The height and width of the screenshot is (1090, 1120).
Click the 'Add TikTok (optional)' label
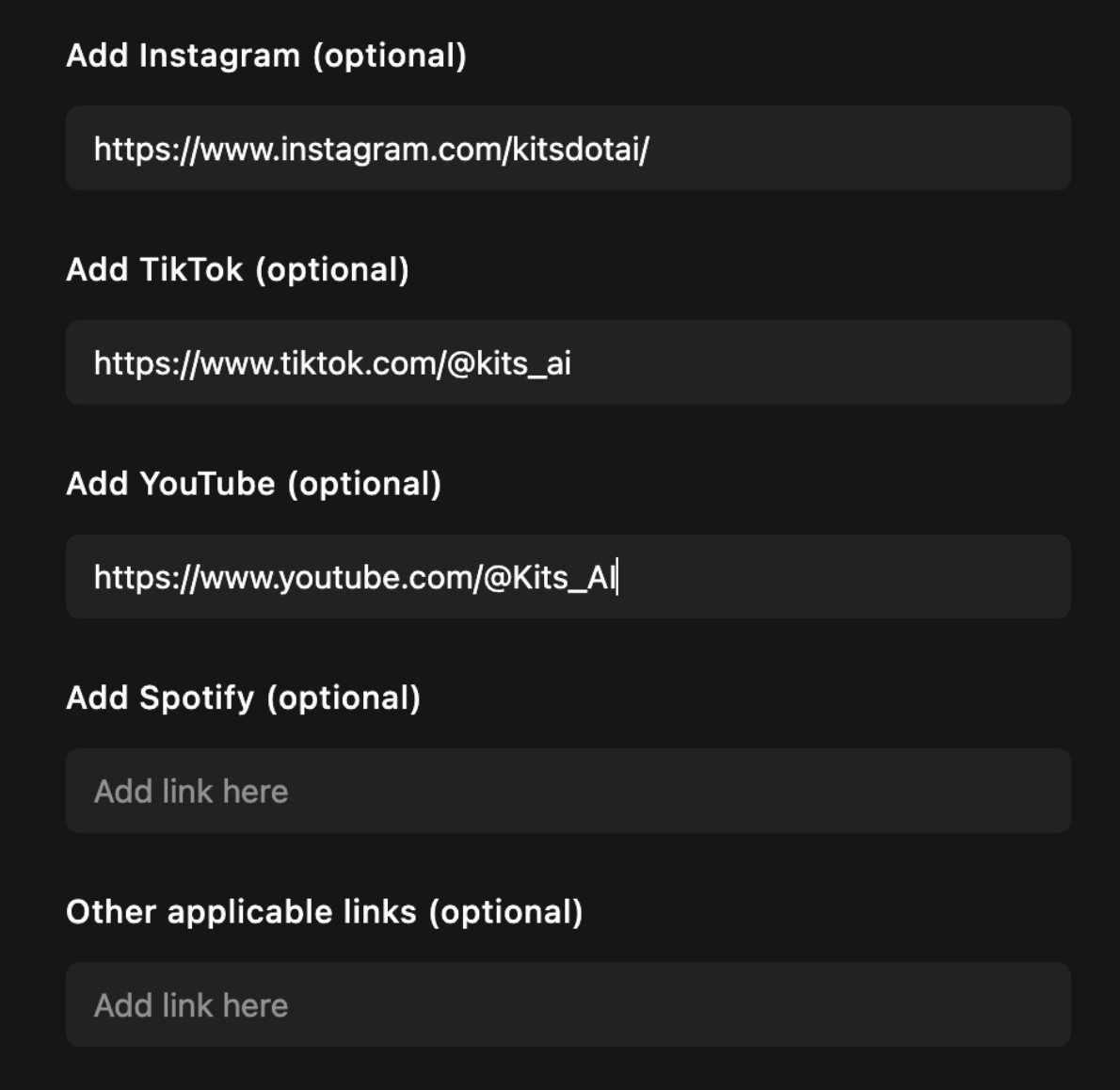click(238, 270)
